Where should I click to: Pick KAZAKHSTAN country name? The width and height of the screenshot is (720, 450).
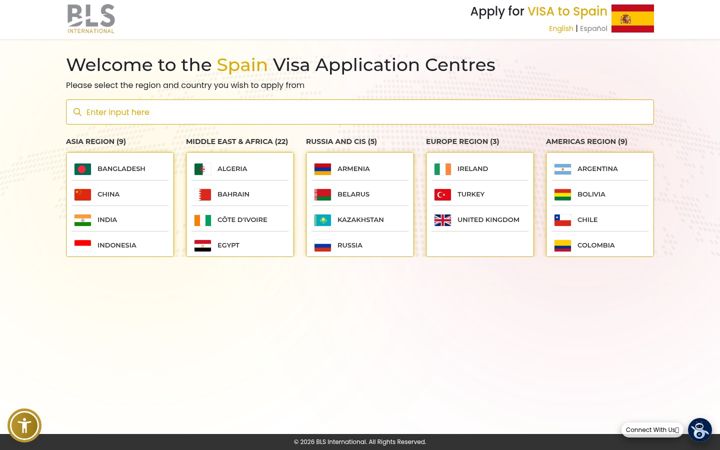360,220
